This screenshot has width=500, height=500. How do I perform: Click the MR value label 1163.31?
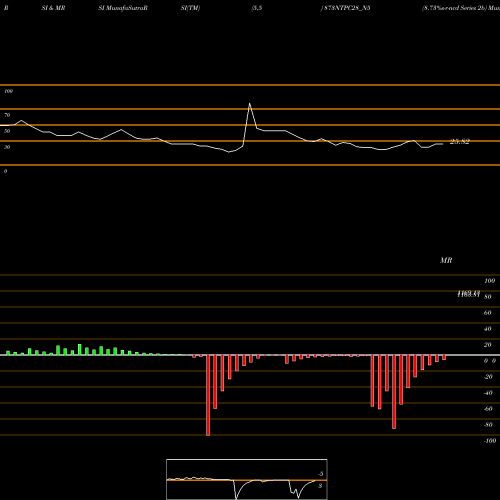click(x=469, y=294)
